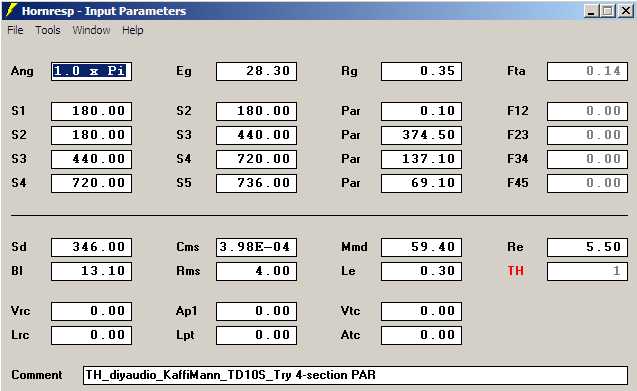The image size is (637, 391).
Task: Click the S2 field on the S1 row
Action: pyautogui.click(x=256, y=111)
